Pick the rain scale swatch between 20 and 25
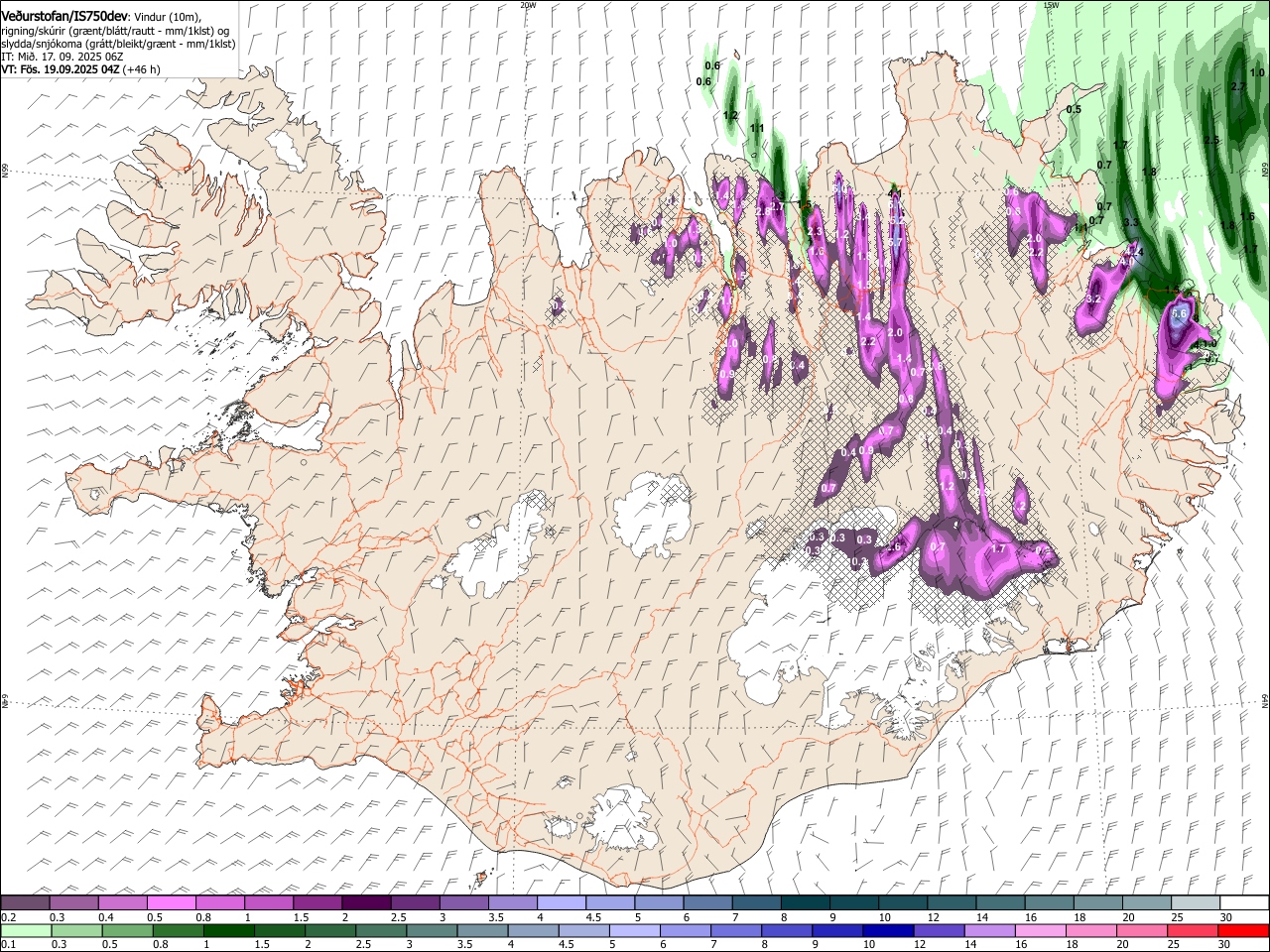 1143,930
